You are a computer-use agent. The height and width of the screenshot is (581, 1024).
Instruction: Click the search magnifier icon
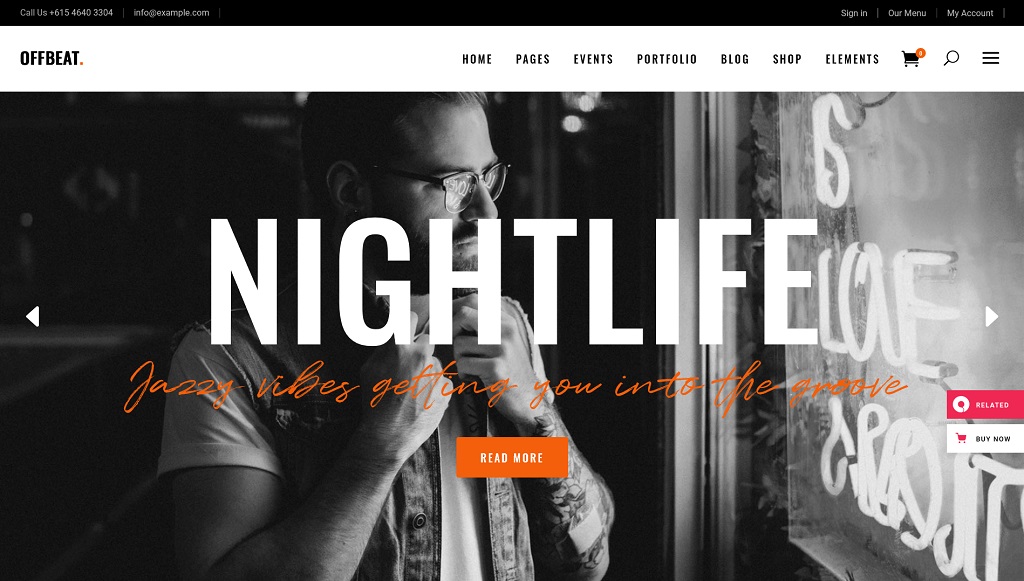(951, 58)
